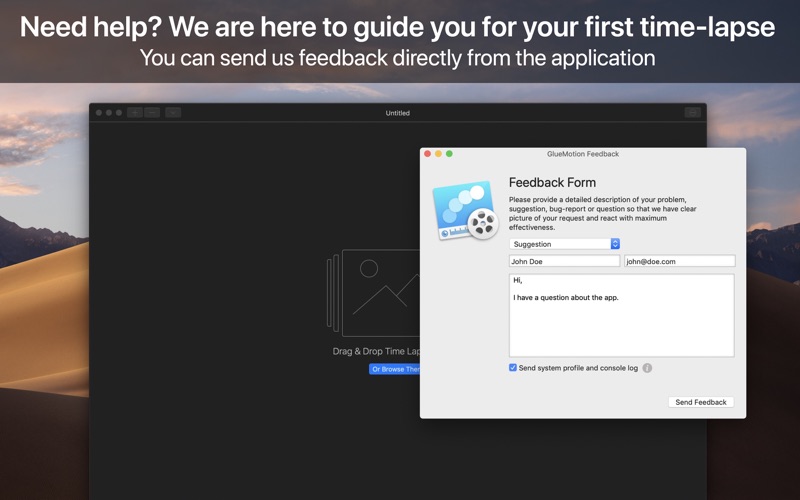Open the dropdown arrow toolbar button

coord(173,113)
